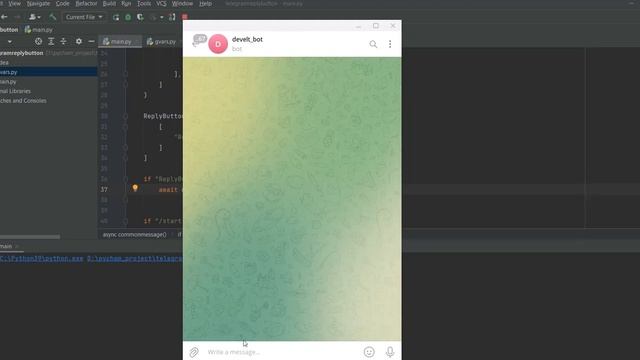Open Telegram three-dot more menu
This screenshot has width=640, height=360.
[x=390, y=44]
